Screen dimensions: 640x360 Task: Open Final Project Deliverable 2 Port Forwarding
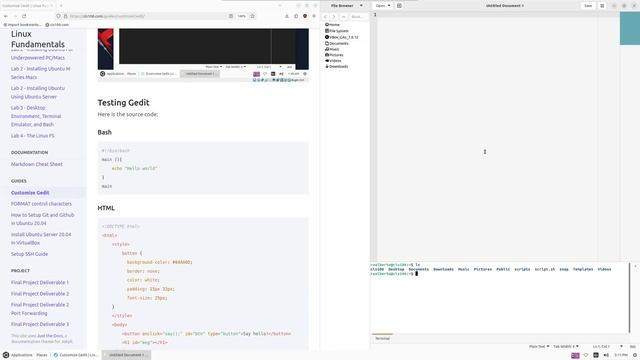tap(40, 309)
